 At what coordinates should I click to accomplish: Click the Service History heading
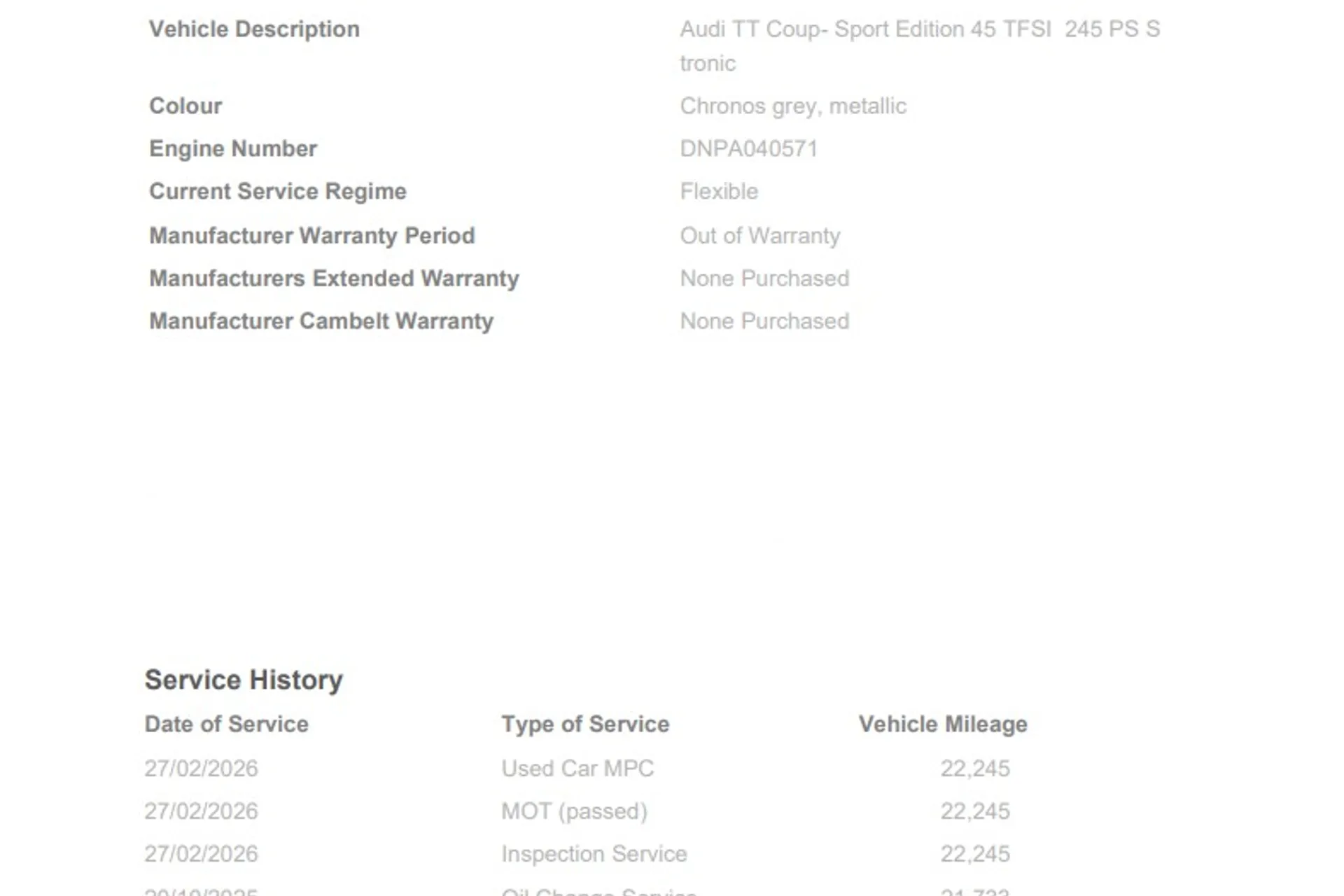click(x=244, y=680)
